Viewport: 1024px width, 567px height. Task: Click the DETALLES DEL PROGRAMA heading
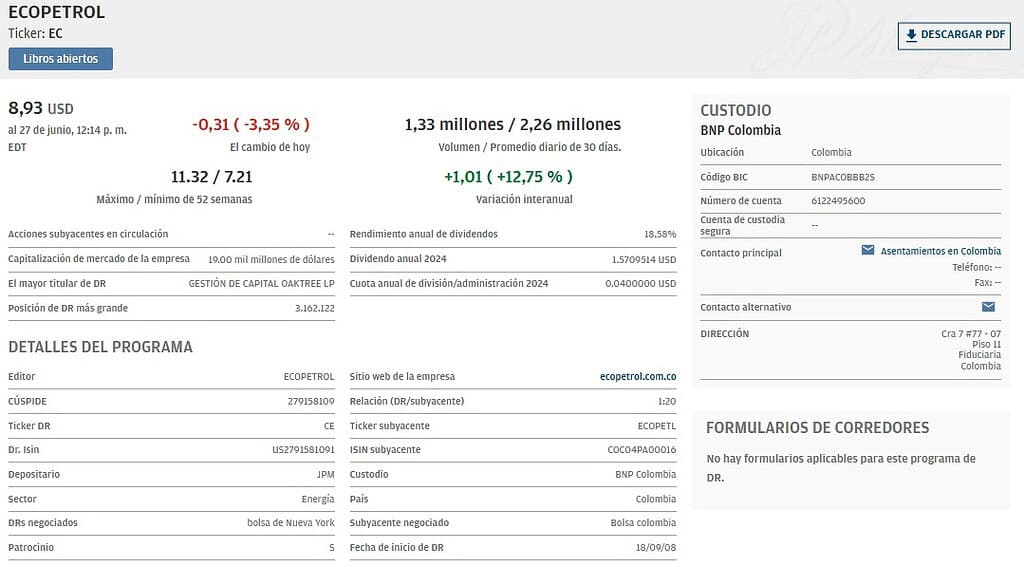(x=101, y=347)
